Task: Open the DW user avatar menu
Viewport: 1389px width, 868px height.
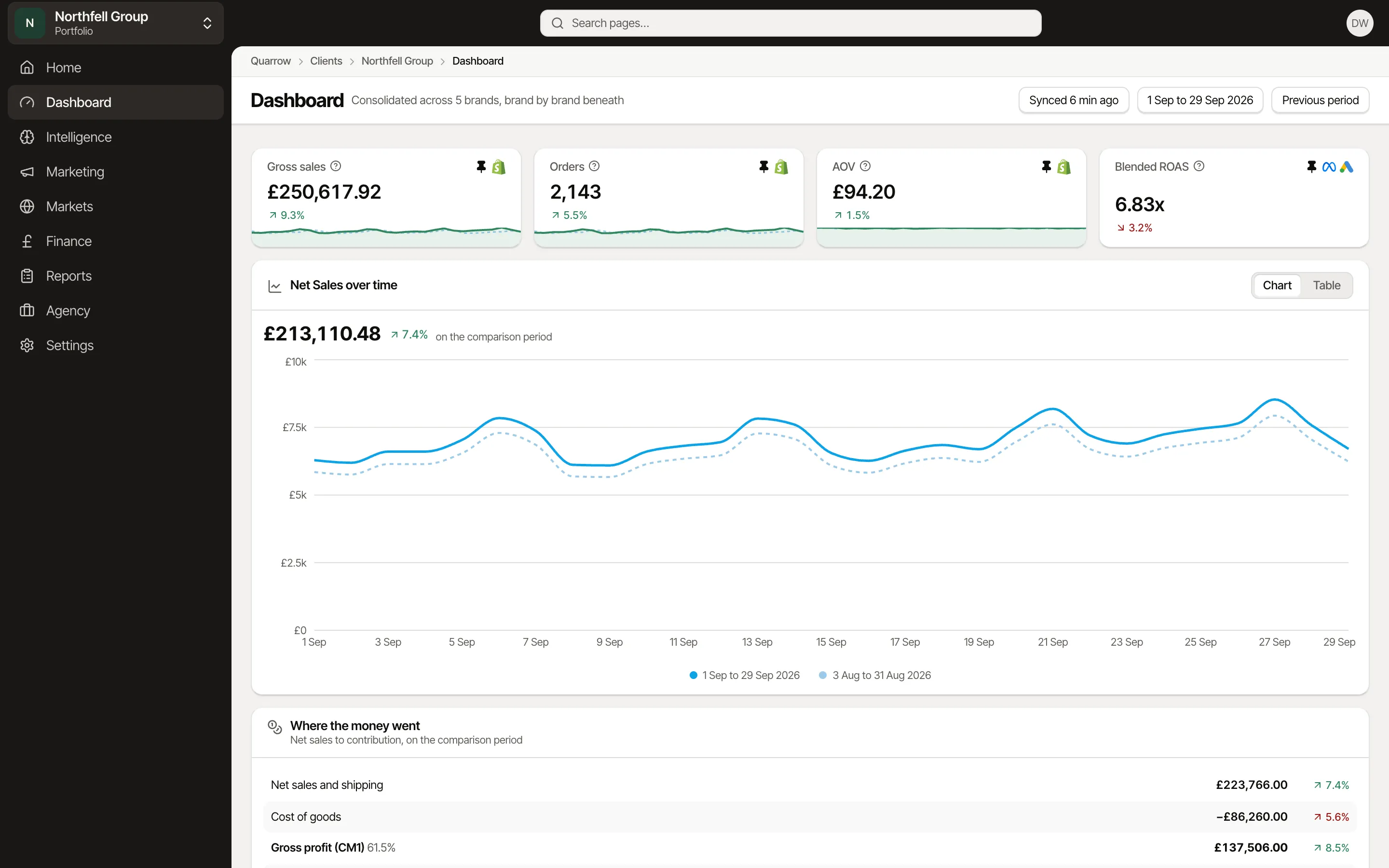Action: tap(1360, 23)
